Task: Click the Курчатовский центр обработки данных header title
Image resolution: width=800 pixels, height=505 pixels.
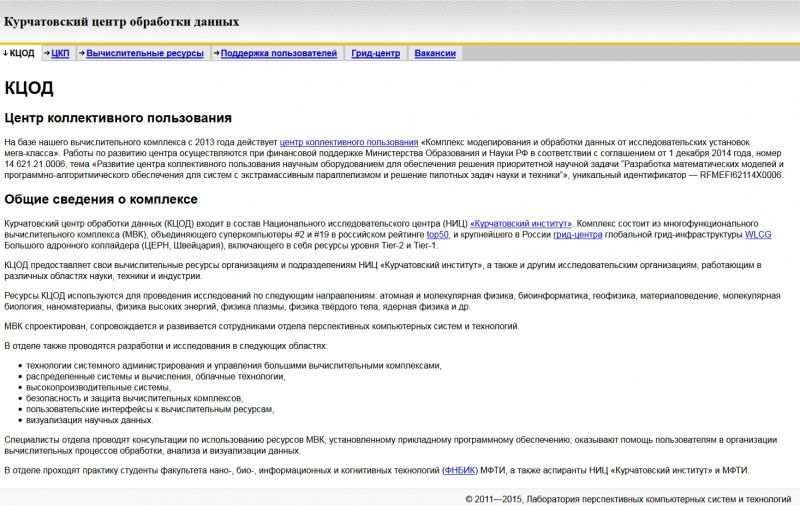Action: coord(121,22)
